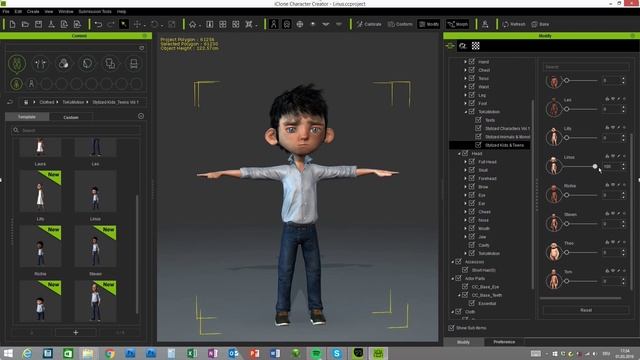
Task: Activate the Select arrow tool
Action: [124, 24]
